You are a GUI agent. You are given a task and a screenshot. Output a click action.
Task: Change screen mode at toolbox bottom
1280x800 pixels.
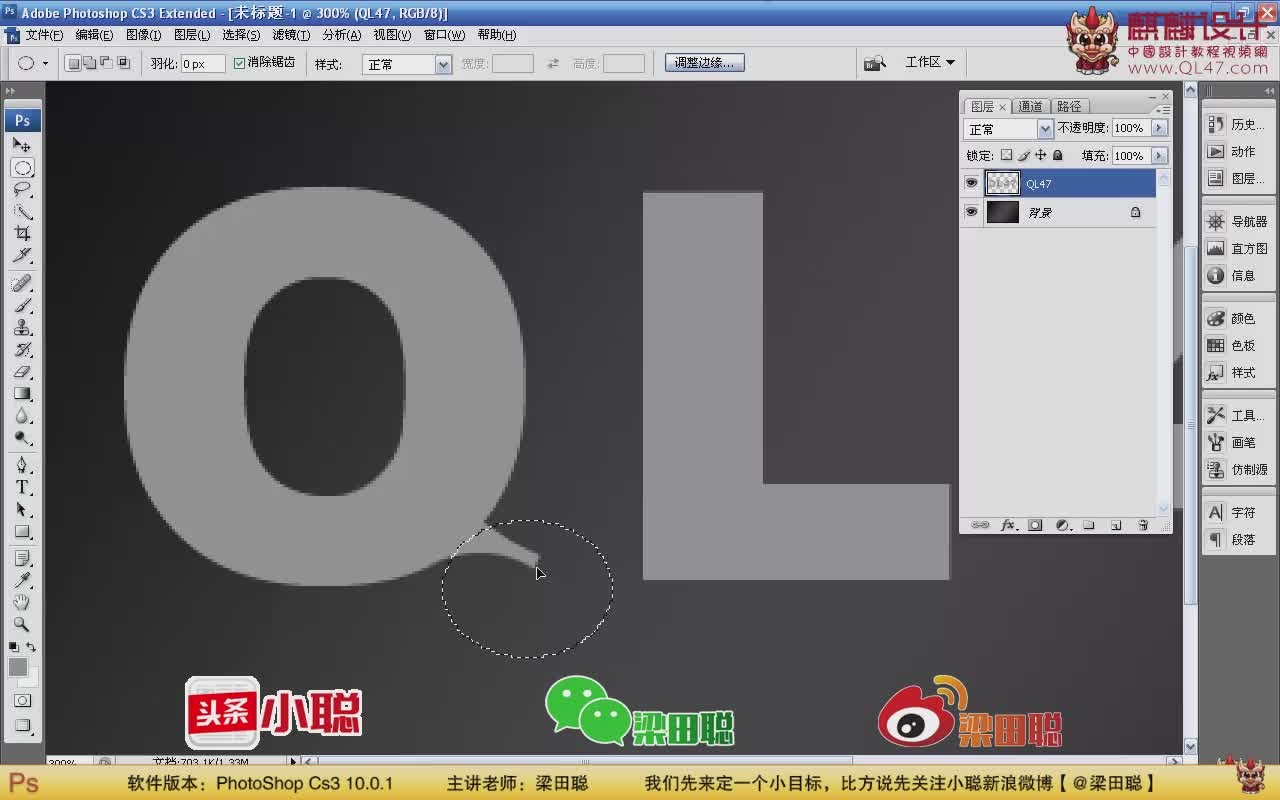22,726
